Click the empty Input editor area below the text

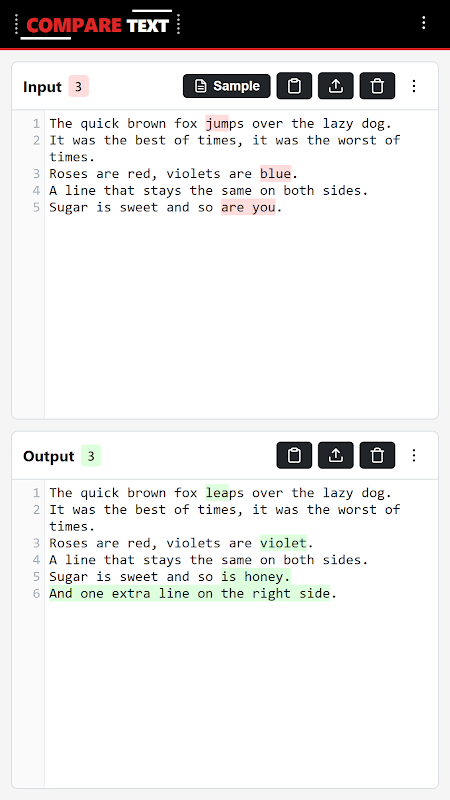coord(241,316)
